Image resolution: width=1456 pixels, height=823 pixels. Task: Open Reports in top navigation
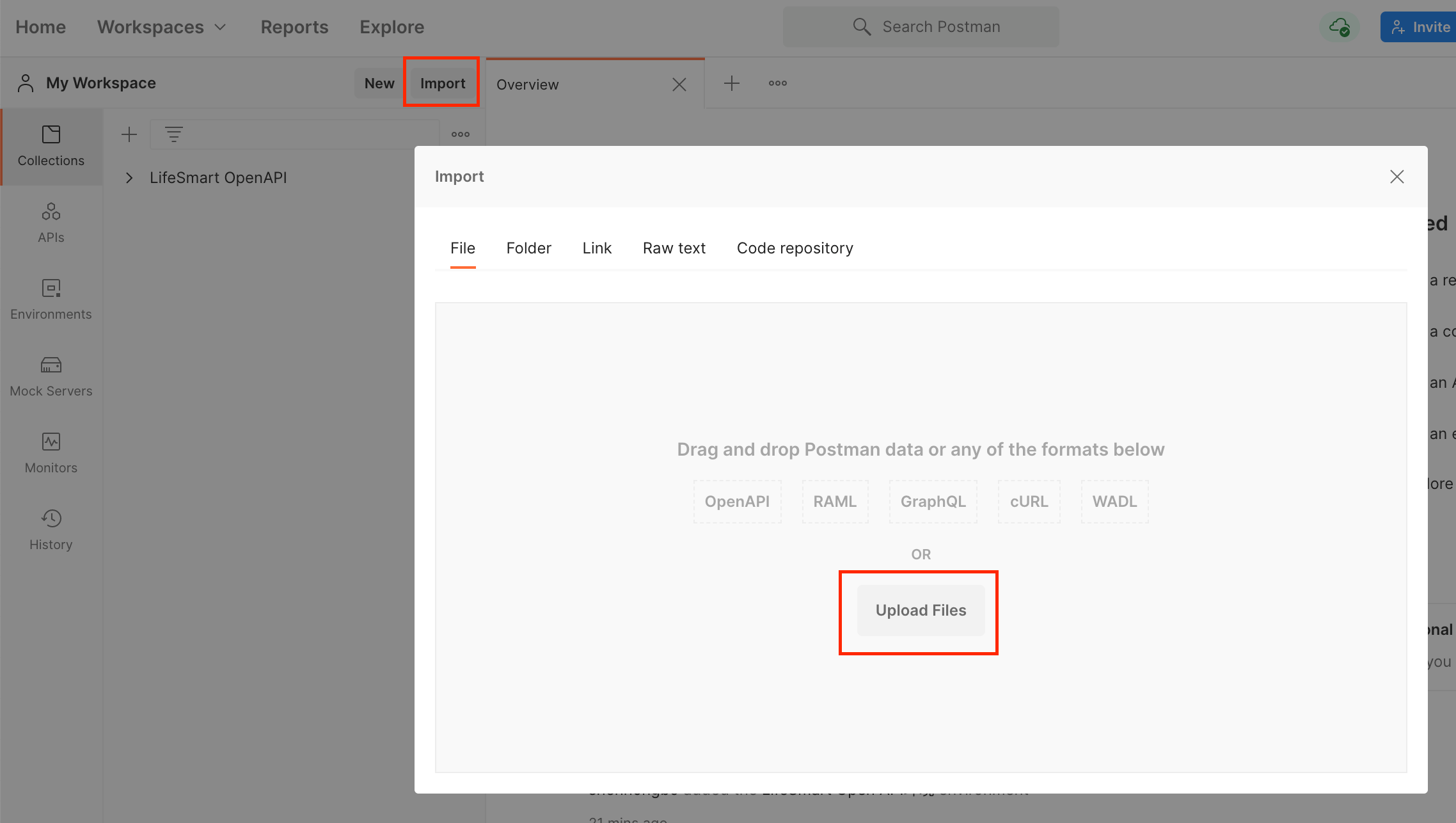(294, 27)
